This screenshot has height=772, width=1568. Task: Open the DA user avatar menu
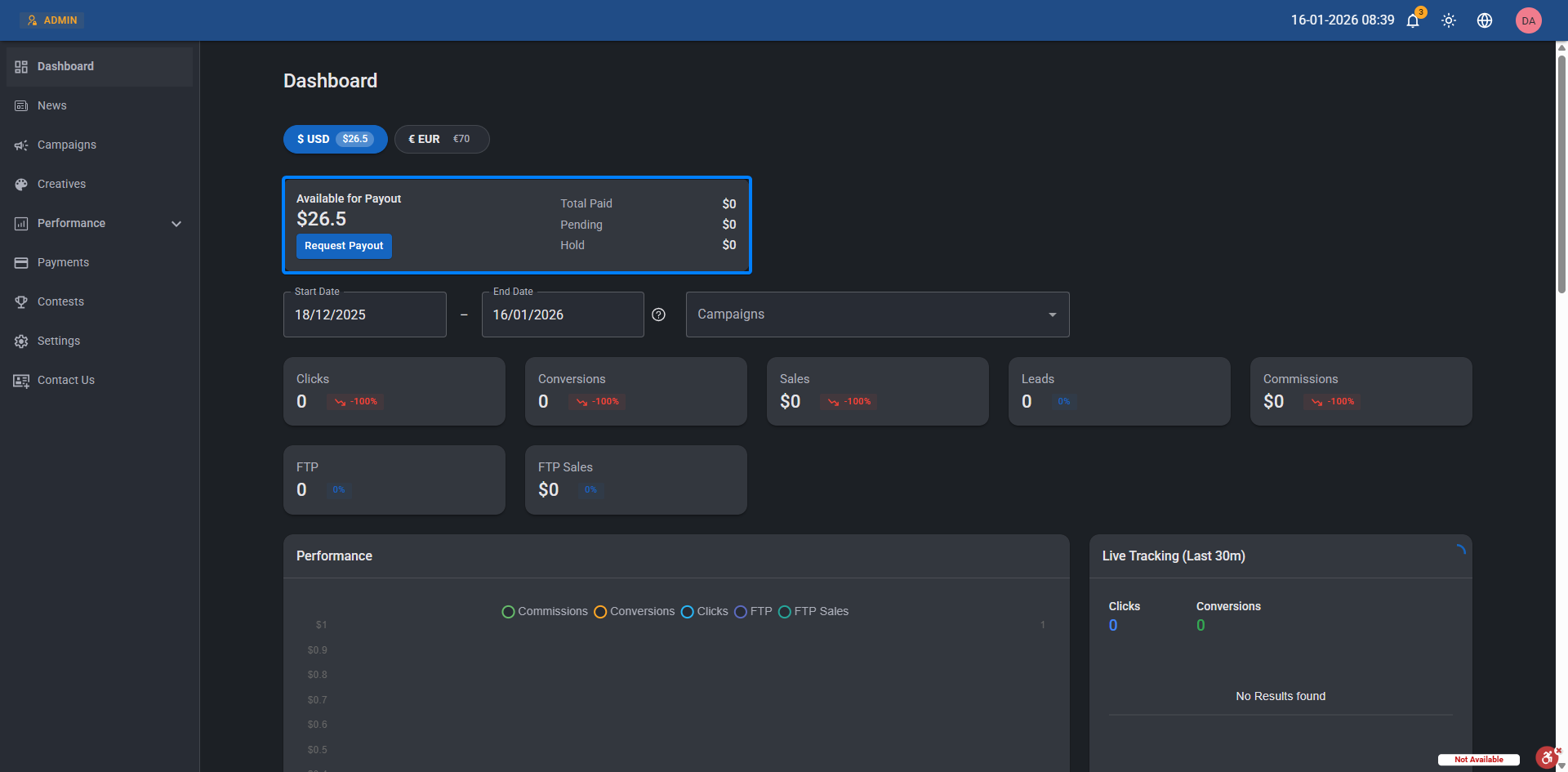(x=1528, y=20)
